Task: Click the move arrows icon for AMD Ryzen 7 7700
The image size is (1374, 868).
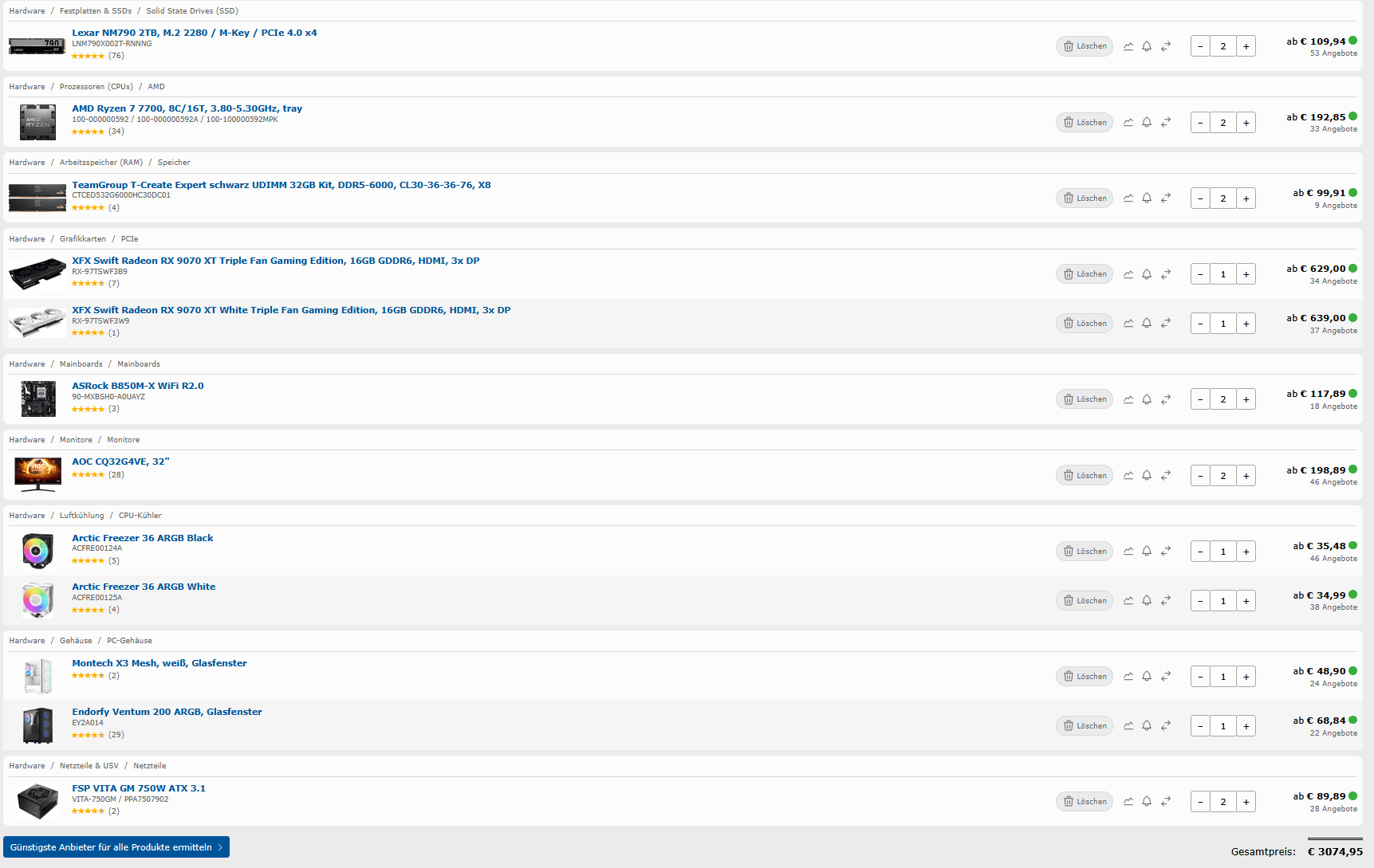Action: coord(1166,123)
